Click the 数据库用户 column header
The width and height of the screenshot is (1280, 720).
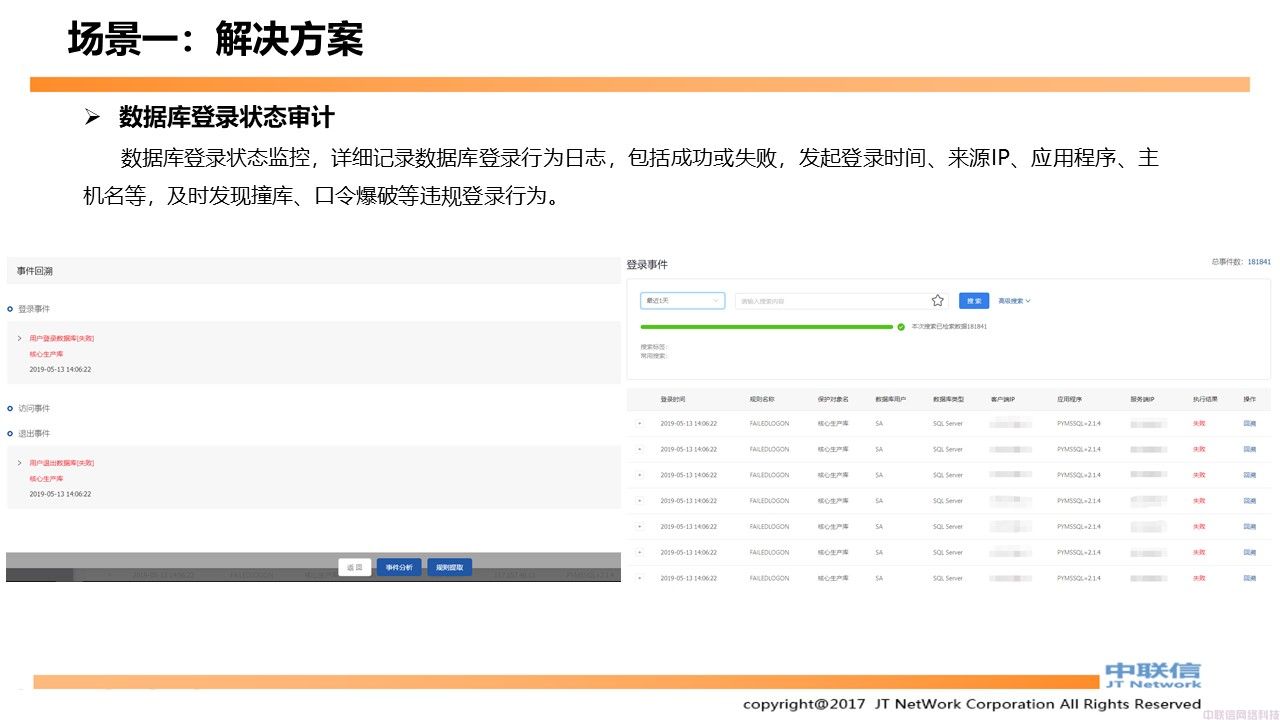tap(890, 399)
